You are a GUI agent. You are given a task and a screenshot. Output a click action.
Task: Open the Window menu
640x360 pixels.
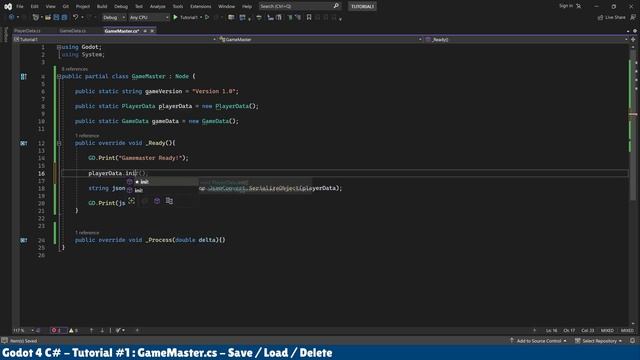click(x=227, y=7)
